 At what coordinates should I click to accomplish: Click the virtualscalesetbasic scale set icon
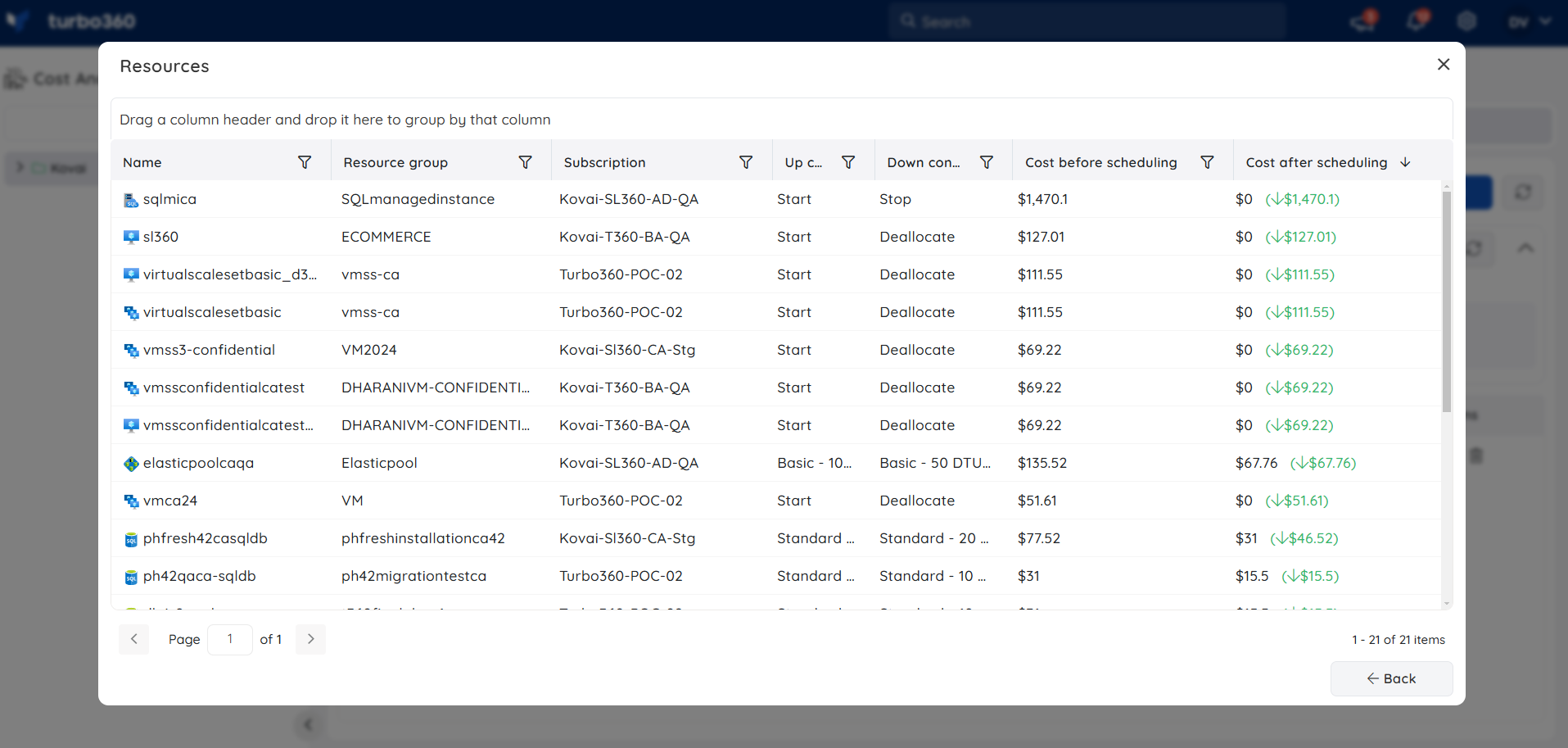131,312
